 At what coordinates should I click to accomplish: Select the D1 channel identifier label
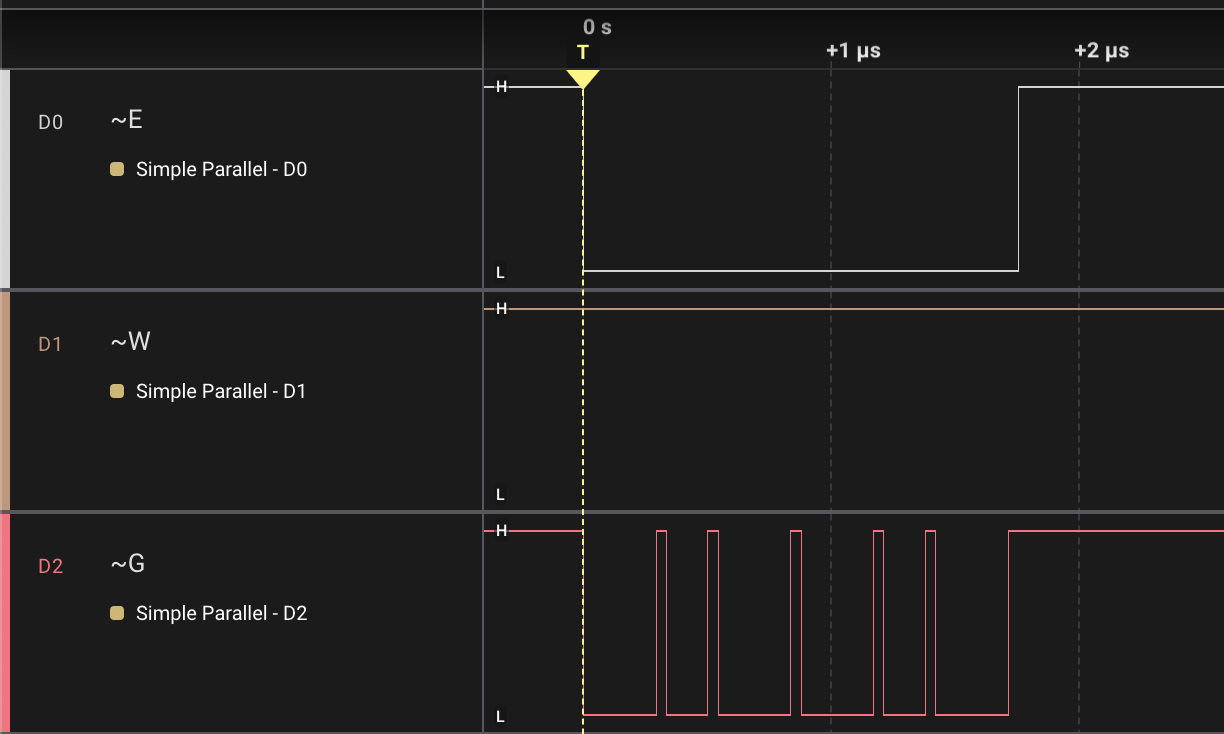point(50,344)
